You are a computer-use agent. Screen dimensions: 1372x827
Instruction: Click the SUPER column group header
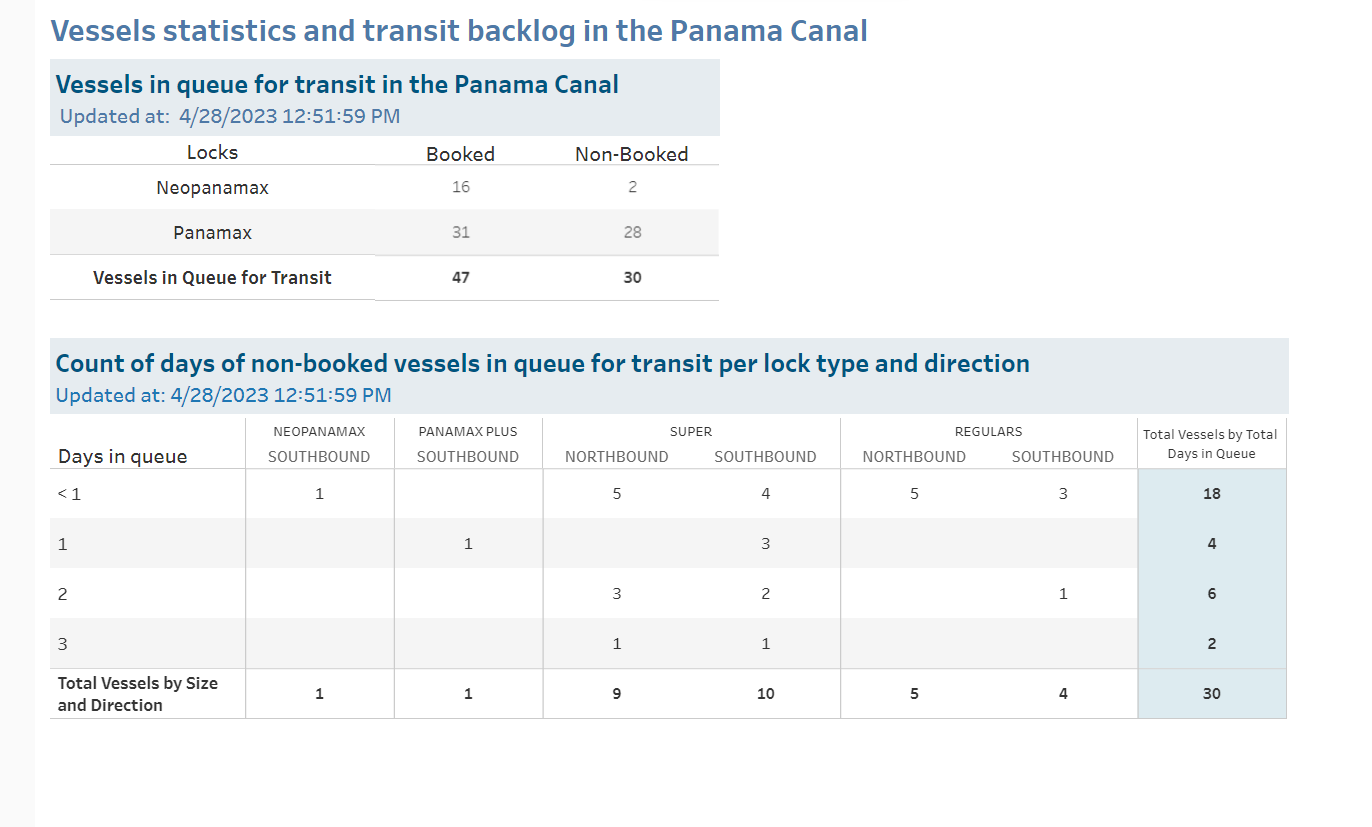click(x=691, y=432)
